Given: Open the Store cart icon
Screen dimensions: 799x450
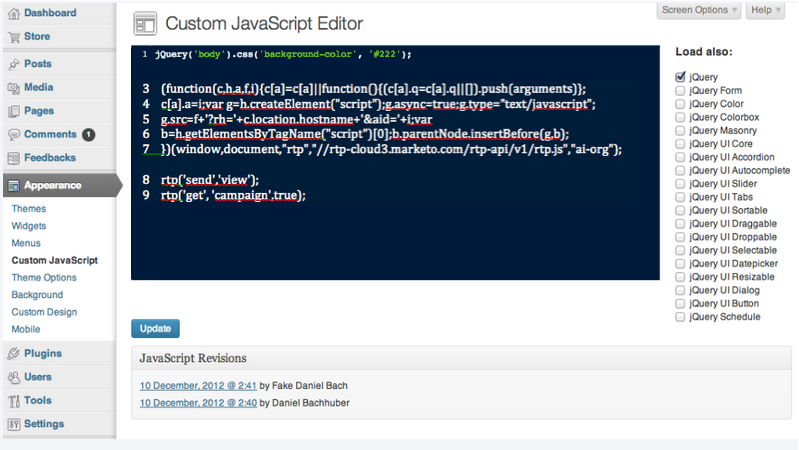Looking at the screenshot, I should tap(14, 37).
